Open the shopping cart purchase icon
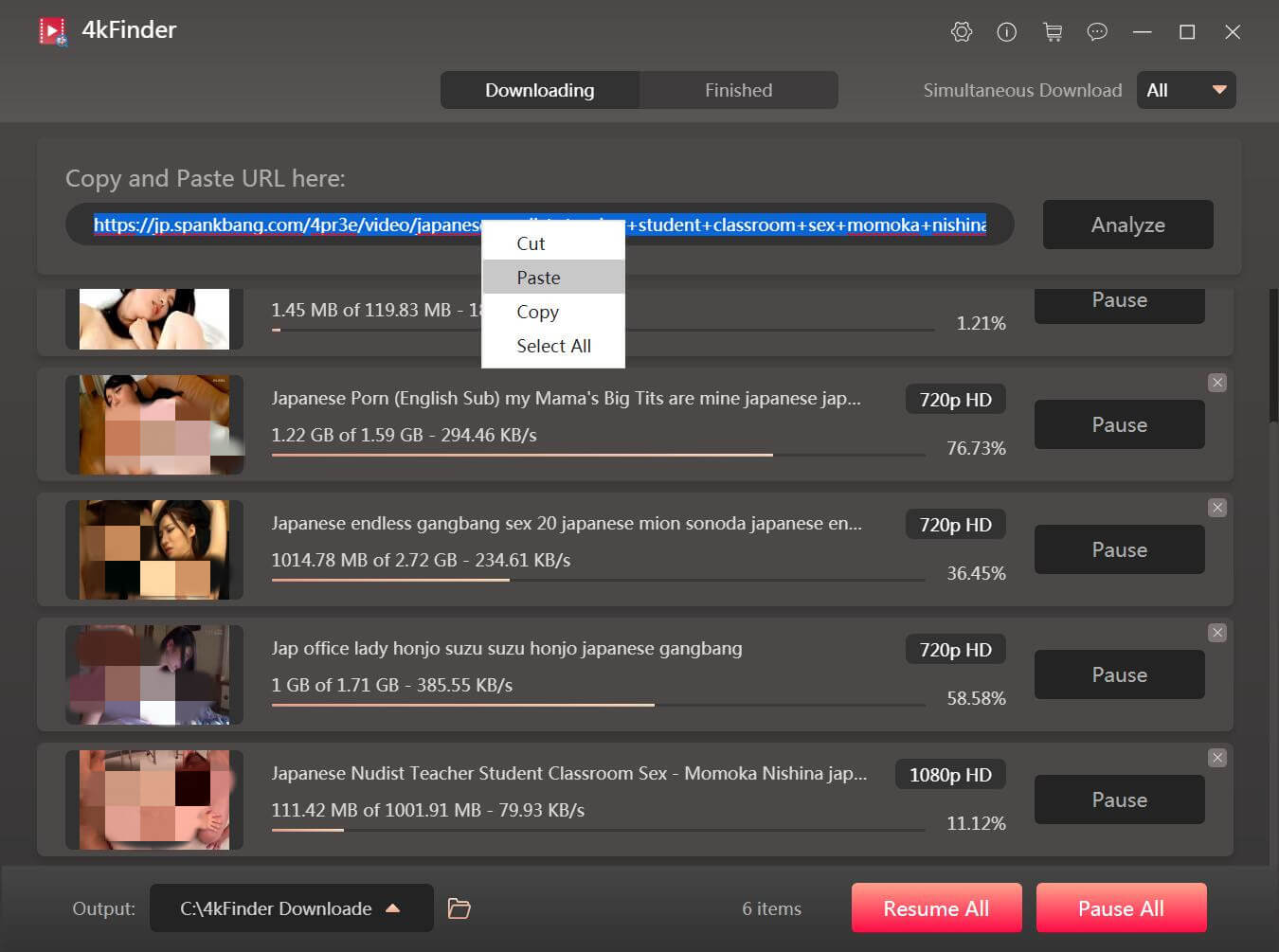The height and width of the screenshot is (952, 1279). coord(1052,32)
